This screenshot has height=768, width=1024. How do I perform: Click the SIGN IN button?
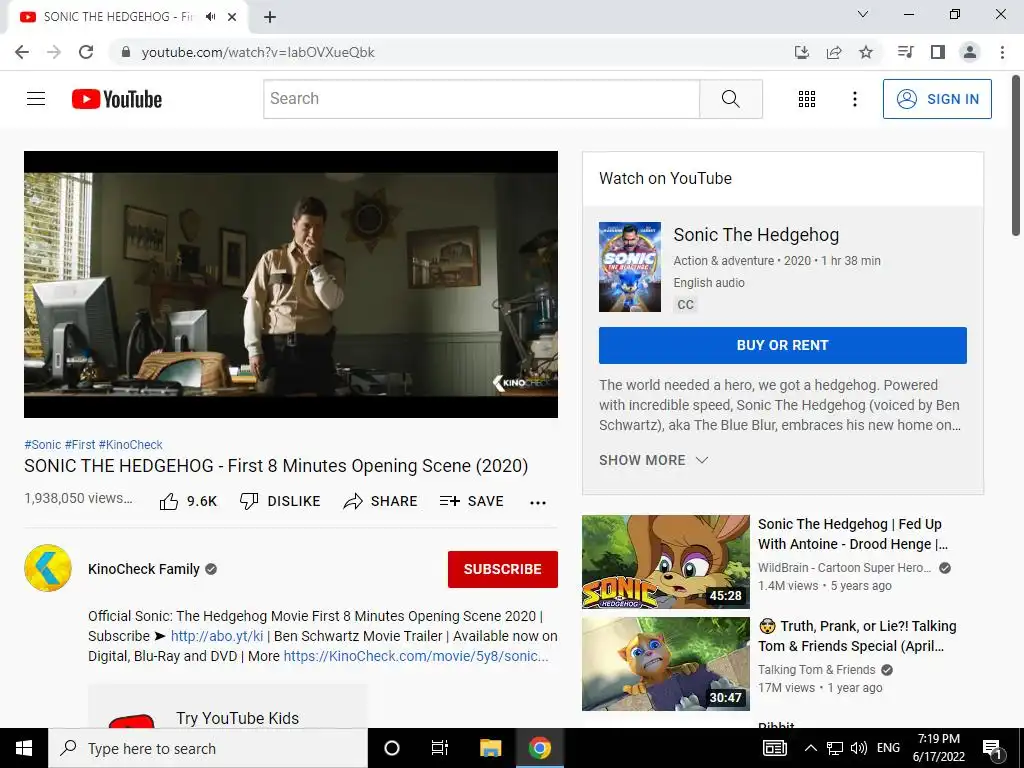point(937,99)
